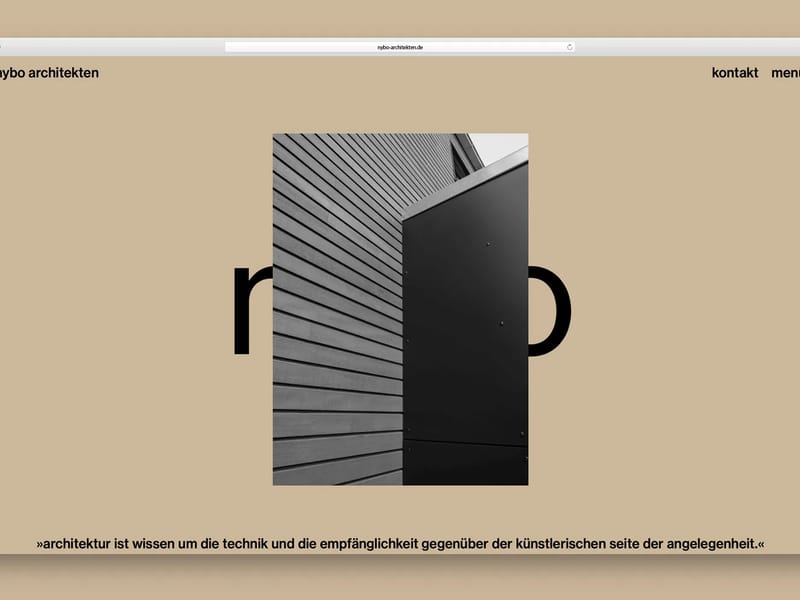Click the nybo architekten site logo text
The width and height of the screenshot is (800, 600).
tap(49, 73)
